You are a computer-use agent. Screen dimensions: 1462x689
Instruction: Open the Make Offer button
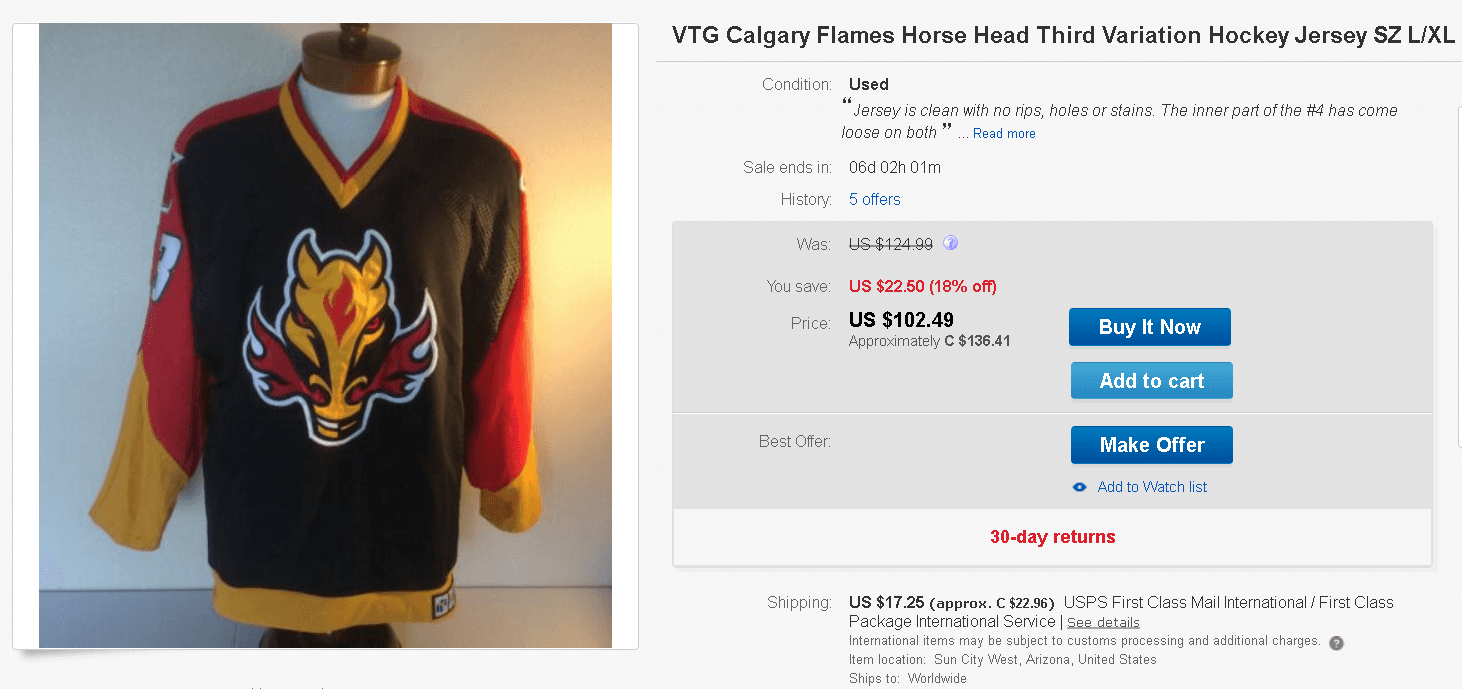[1152, 445]
